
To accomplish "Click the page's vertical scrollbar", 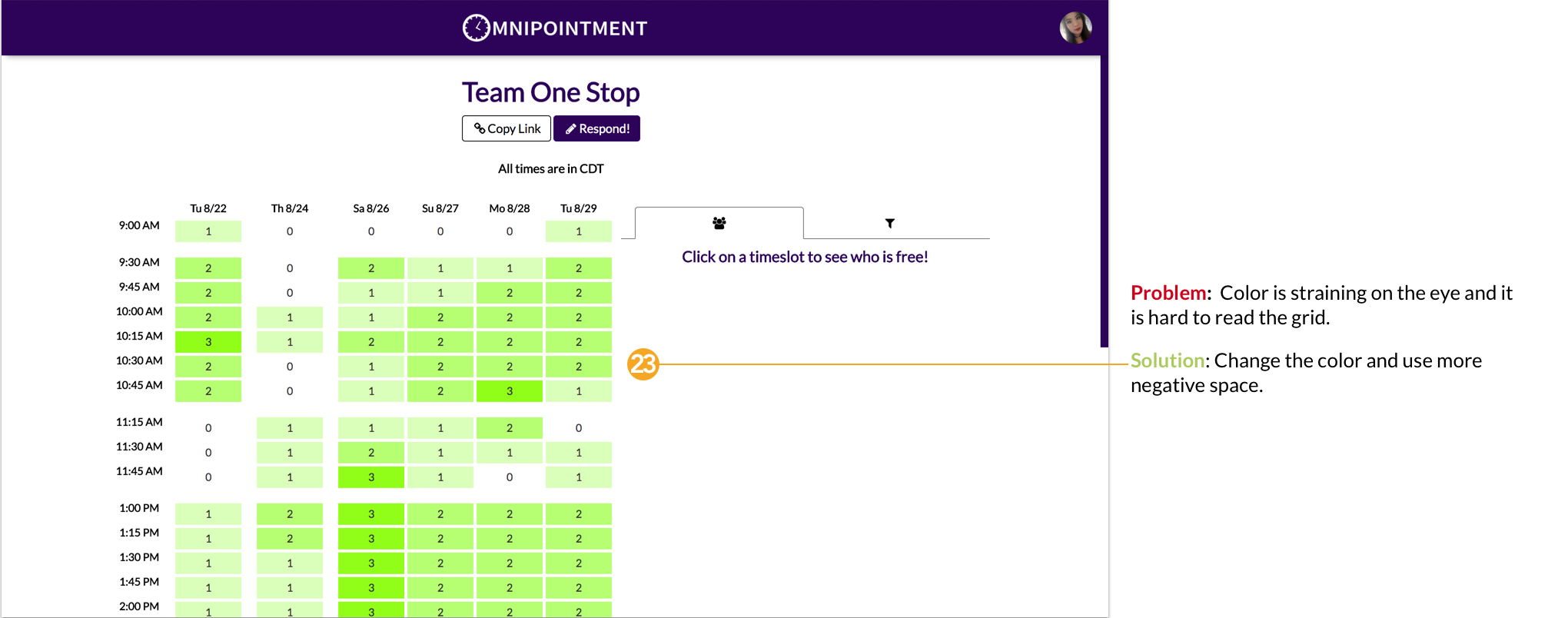I will [x=1105, y=200].
